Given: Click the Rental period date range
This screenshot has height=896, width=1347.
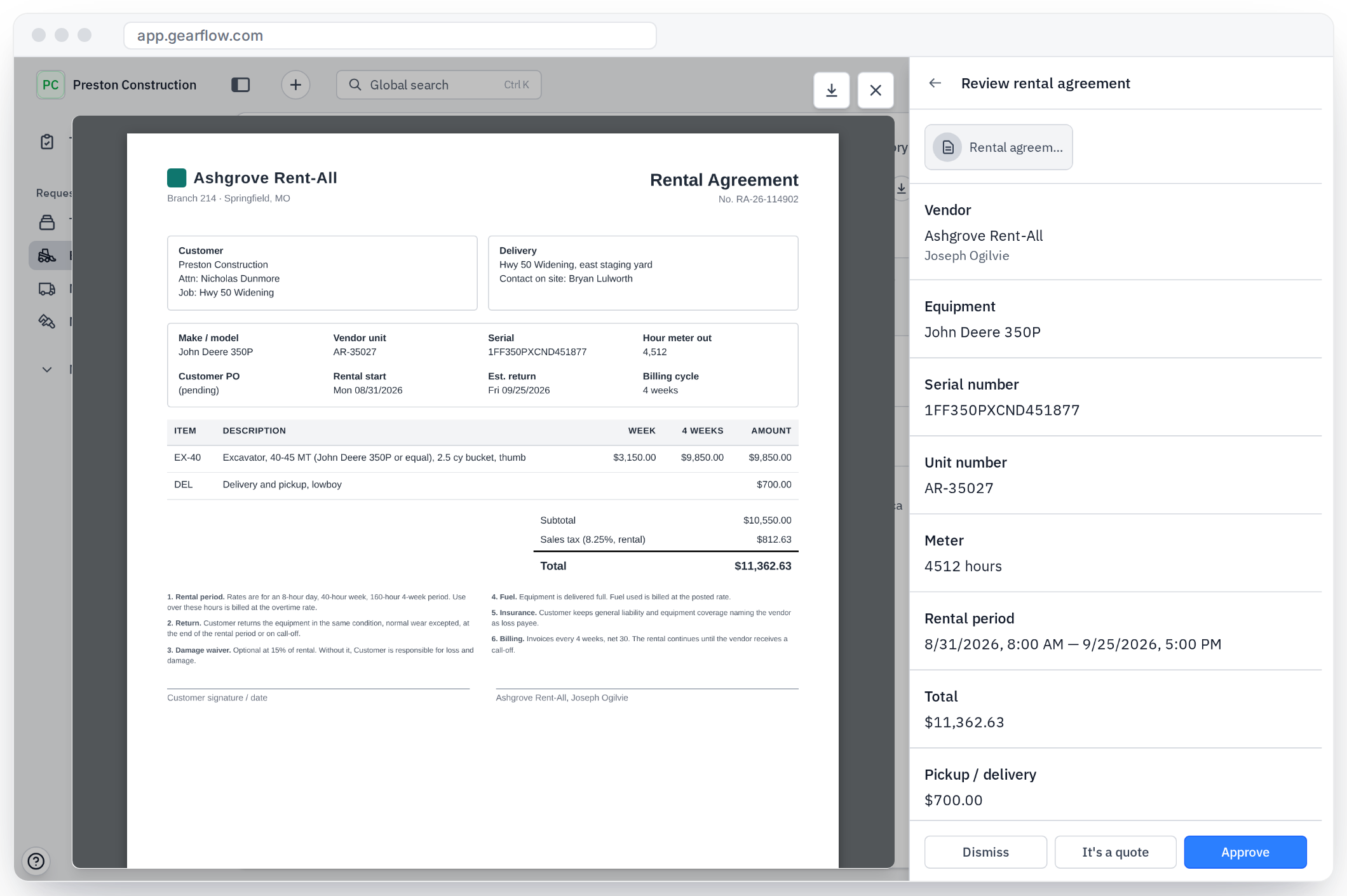Looking at the screenshot, I should coord(1073,644).
